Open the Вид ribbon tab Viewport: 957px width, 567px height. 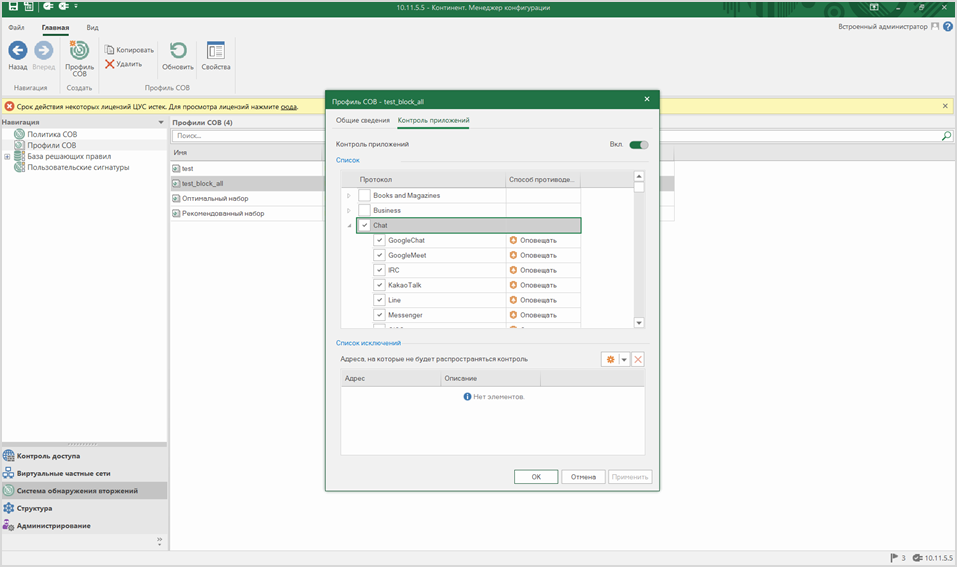[92, 28]
